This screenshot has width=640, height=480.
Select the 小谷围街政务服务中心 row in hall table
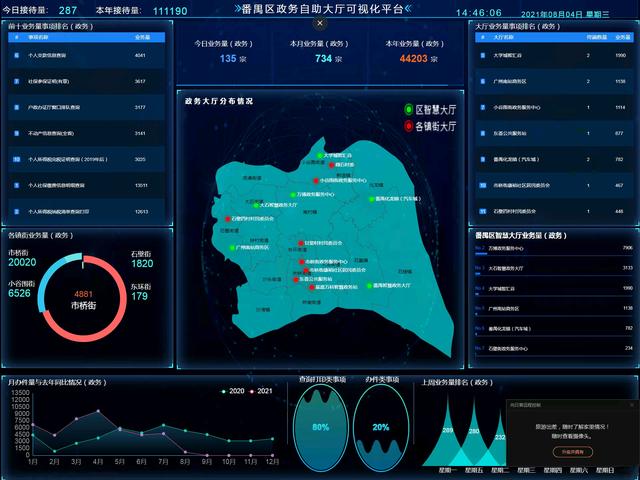coord(554,107)
